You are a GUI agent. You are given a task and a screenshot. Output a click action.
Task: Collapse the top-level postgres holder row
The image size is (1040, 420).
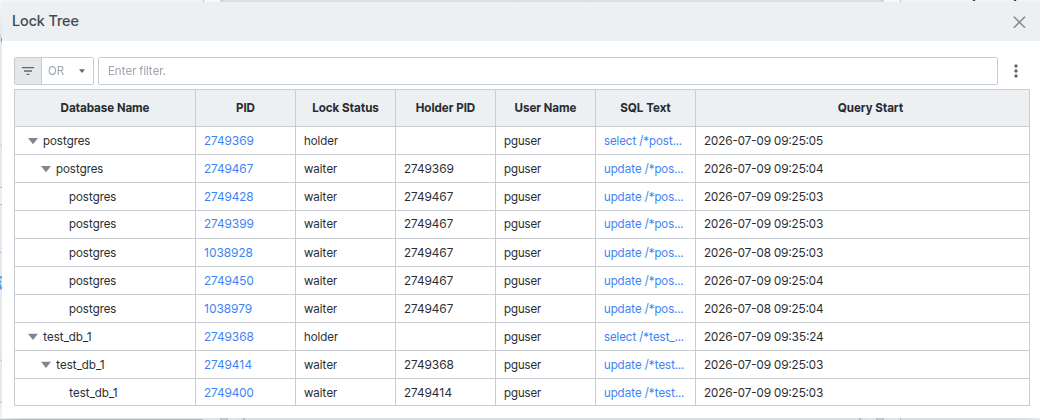pos(32,141)
